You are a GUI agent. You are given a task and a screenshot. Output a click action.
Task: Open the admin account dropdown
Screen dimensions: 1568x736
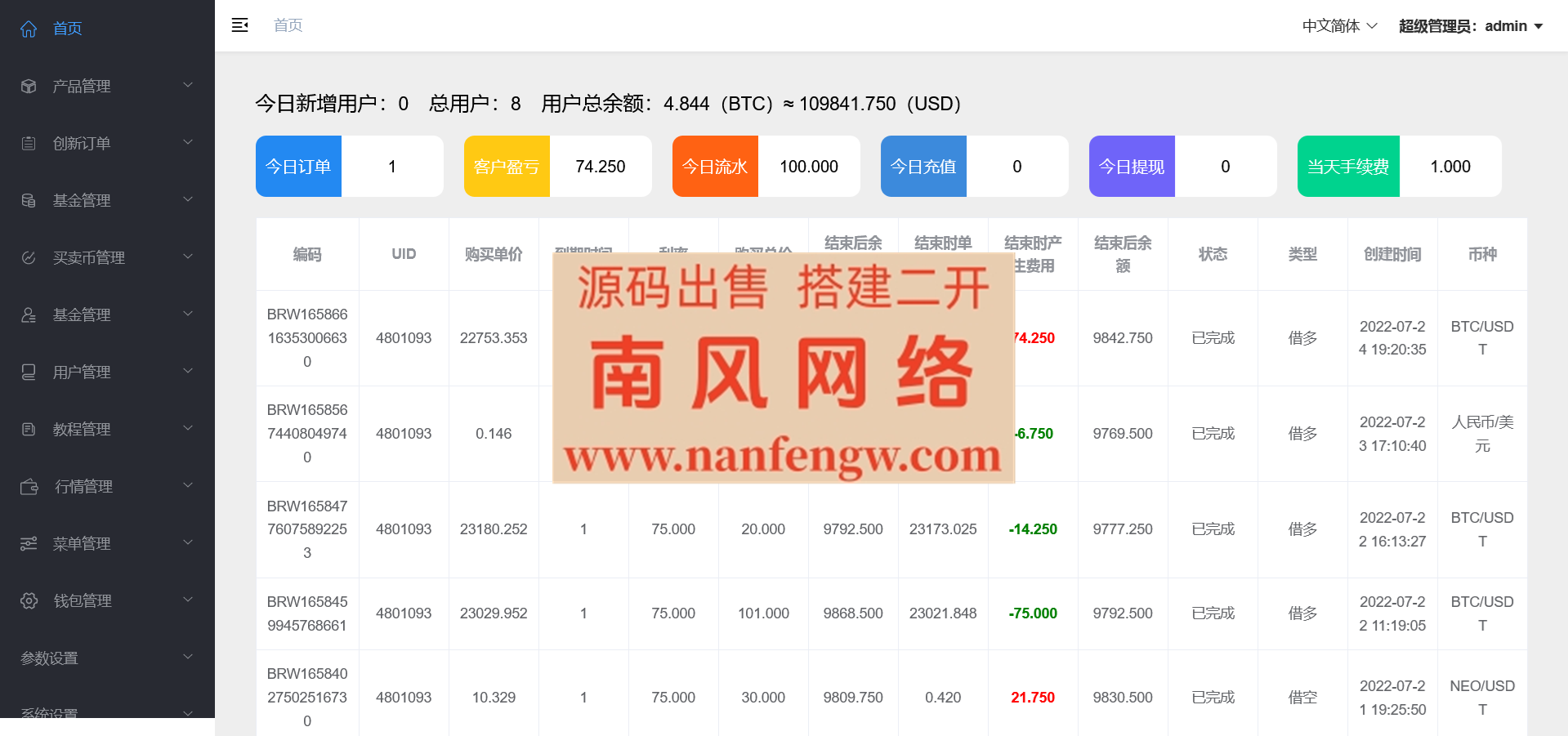click(1470, 26)
